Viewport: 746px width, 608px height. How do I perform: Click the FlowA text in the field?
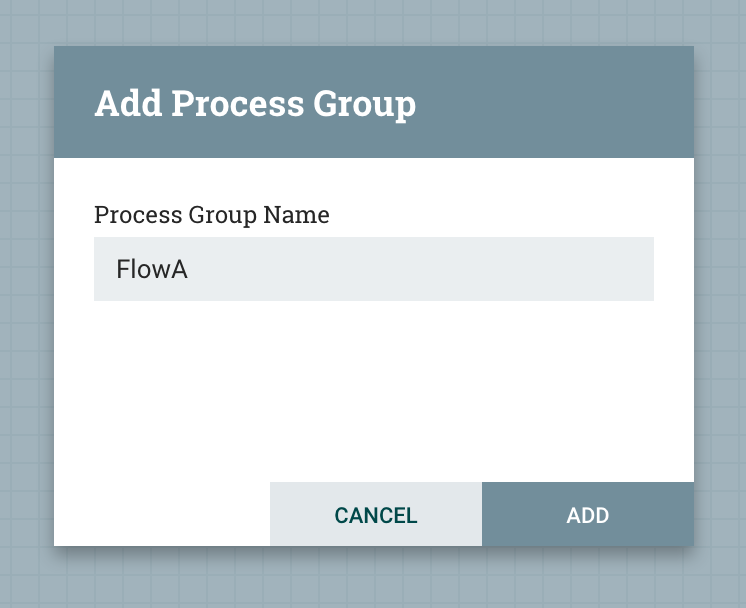152,269
